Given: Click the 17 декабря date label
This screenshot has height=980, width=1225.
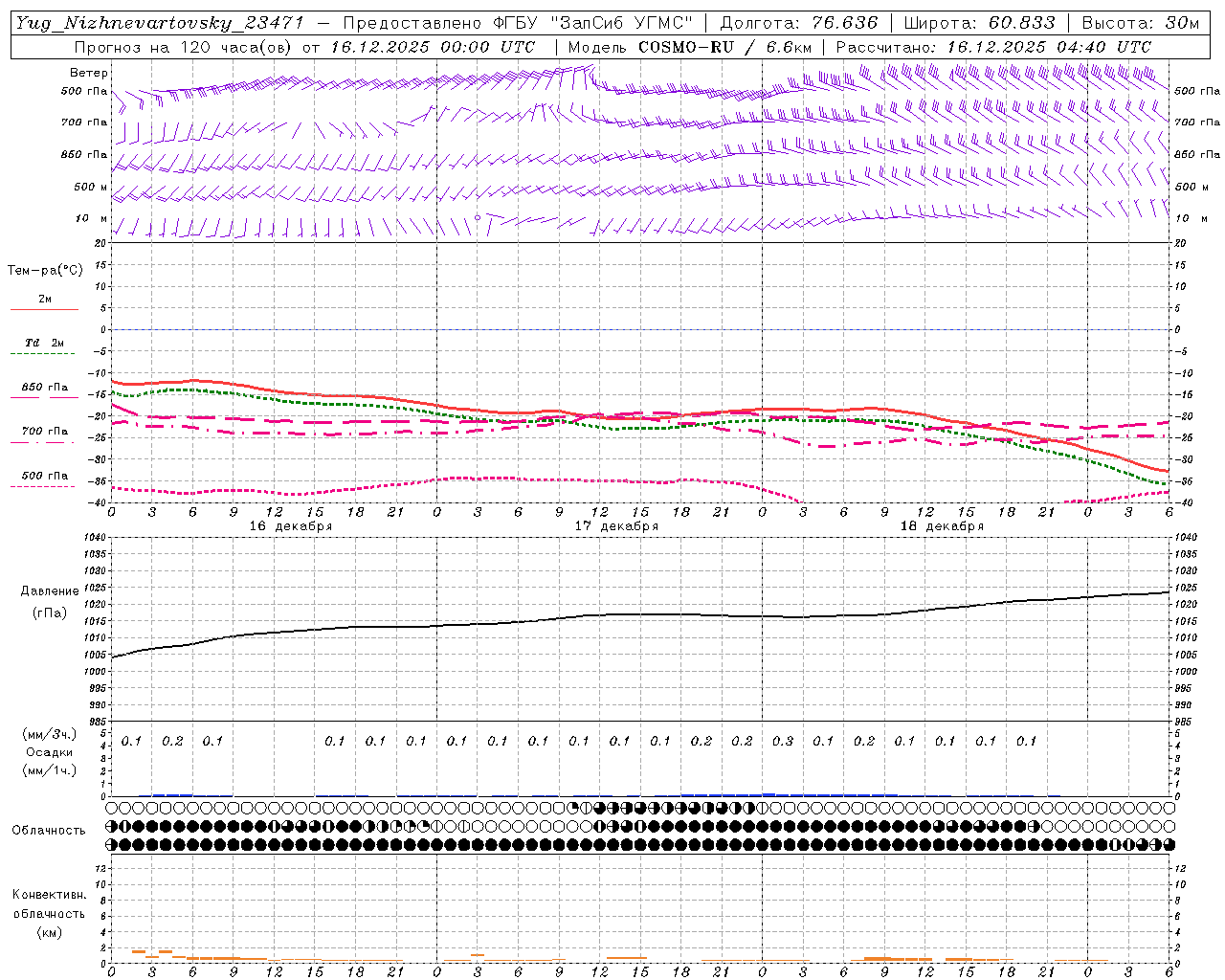Looking at the screenshot, I should click(616, 526).
